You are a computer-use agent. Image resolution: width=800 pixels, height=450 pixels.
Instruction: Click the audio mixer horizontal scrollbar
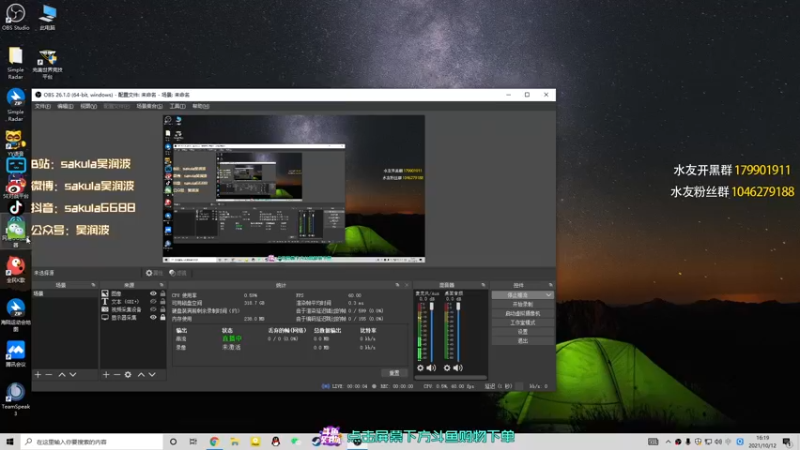[x=451, y=378]
